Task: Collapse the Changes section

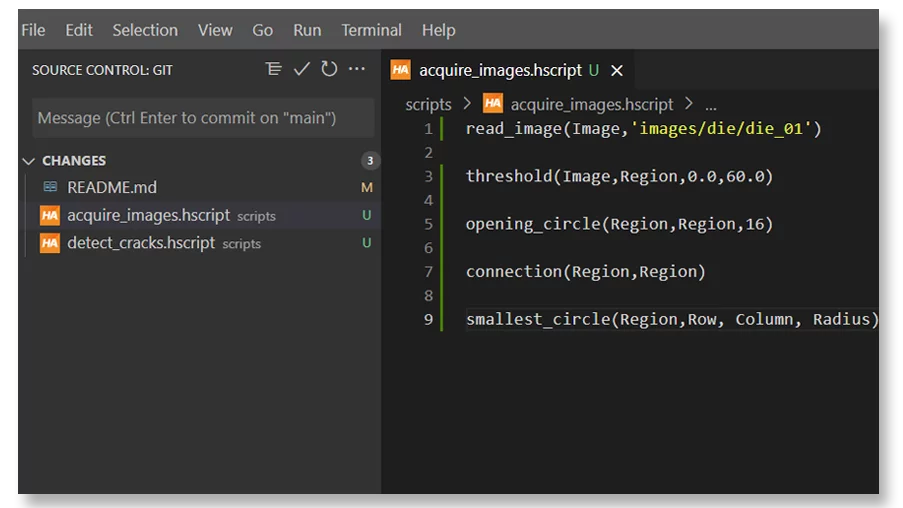Action: [x=29, y=161]
